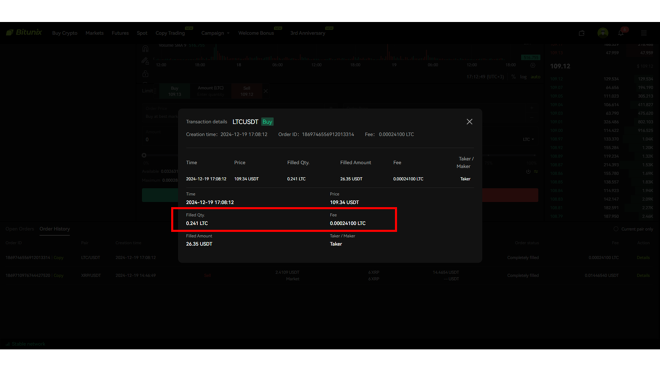The image size is (660, 371).
Task: Click the LTCUSDT pair title in dialog
Action: point(245,122)
